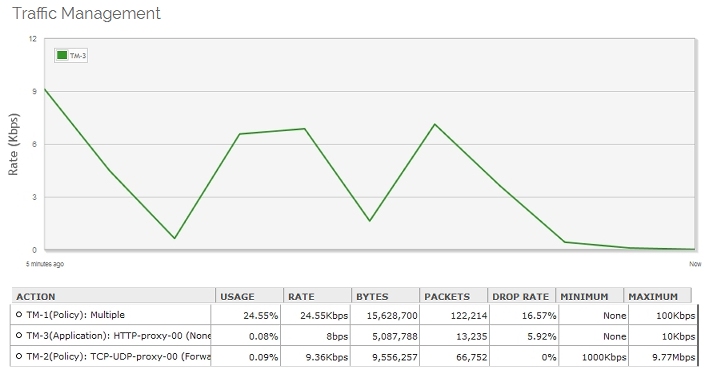Viewport: 717px width, 382px height.
Task: Click the 24.55% usage cell
Action: coord(246,316)
